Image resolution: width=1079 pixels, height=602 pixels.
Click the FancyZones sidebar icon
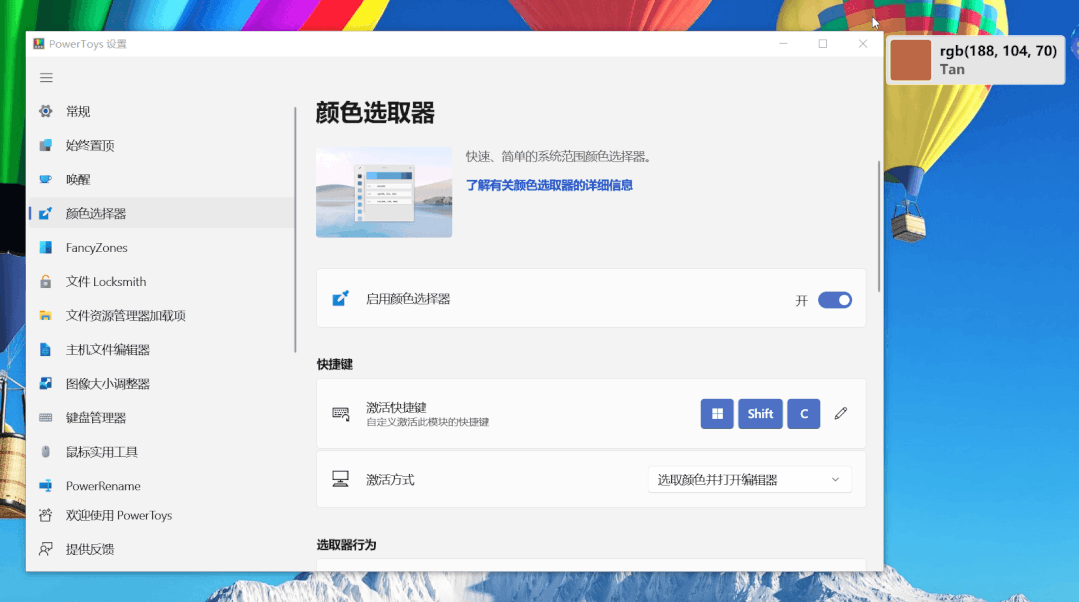[45, 248]
